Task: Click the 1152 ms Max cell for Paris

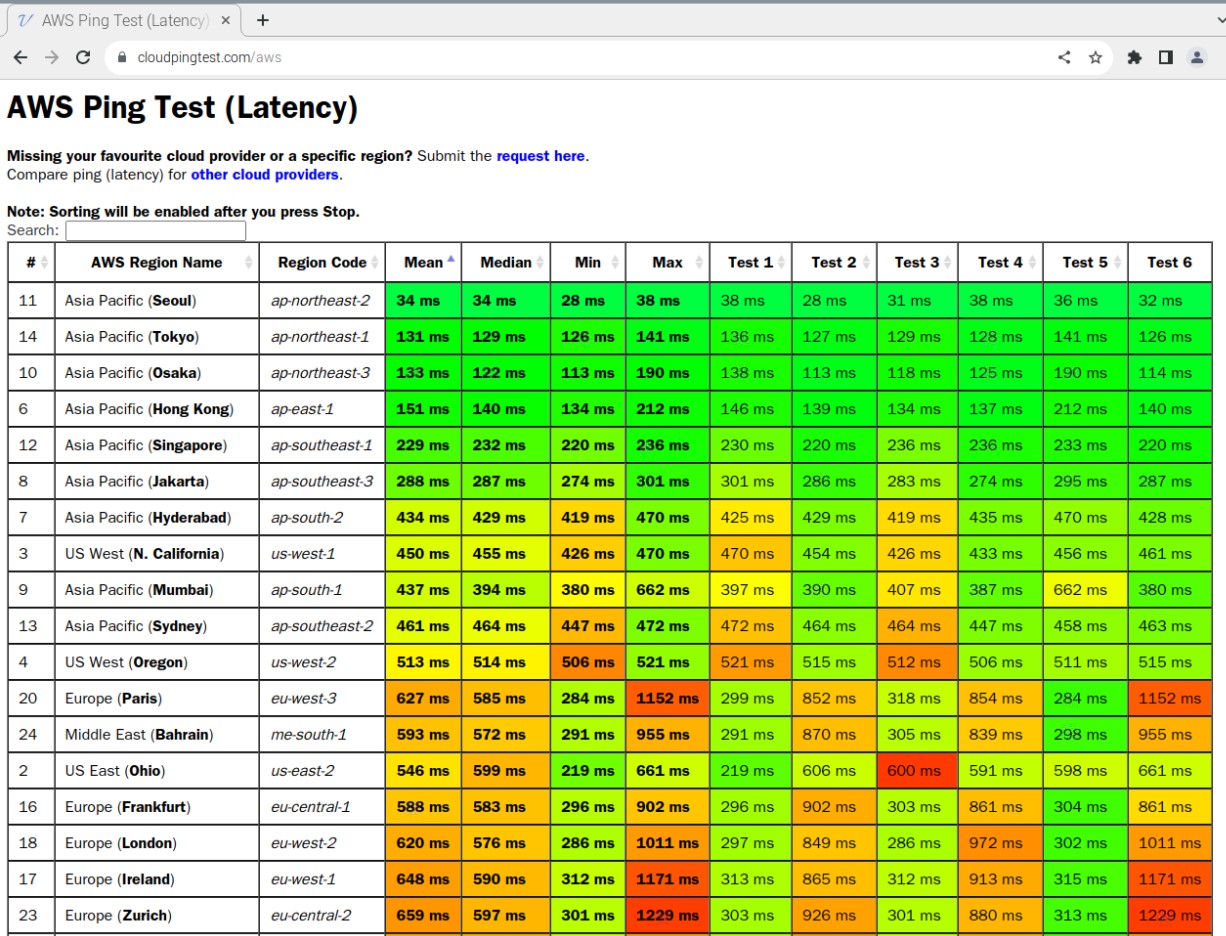Action: [668, 698]
